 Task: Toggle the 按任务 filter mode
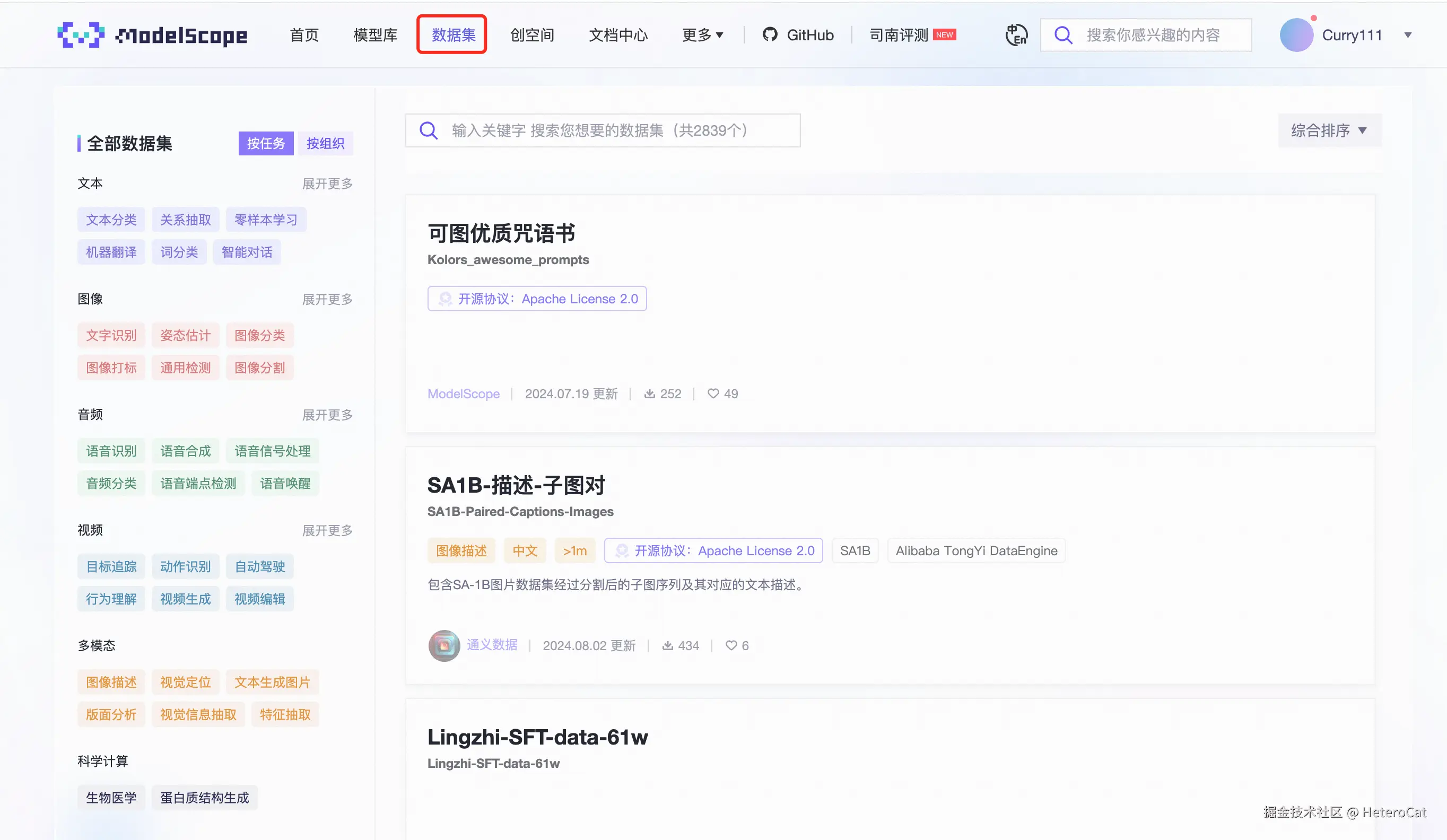pos(266,144)
